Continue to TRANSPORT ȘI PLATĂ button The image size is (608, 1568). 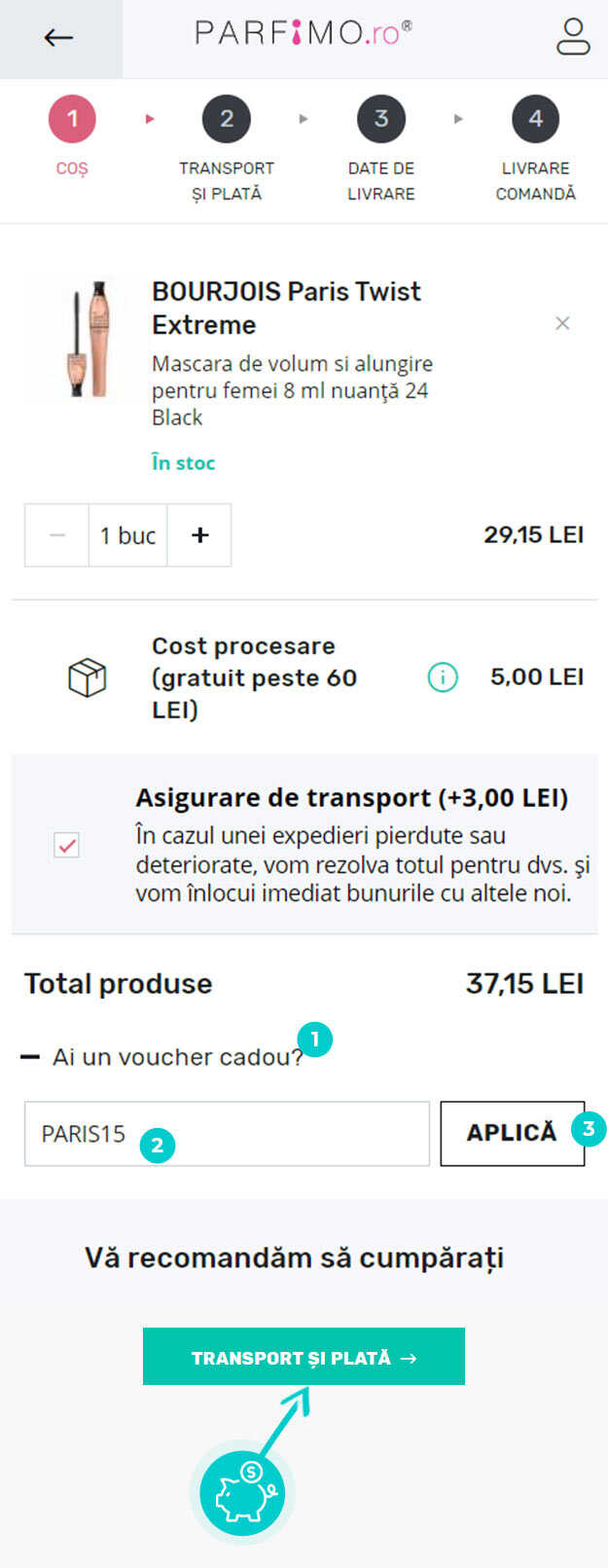pyautogui.click(x=304, y=1357)
